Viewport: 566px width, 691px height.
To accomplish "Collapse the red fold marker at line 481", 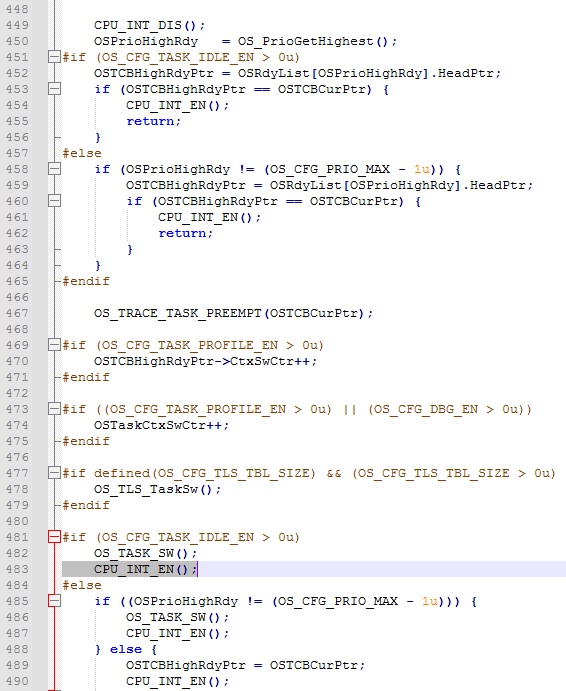I will pyautogui.click(x=54, y=537).
